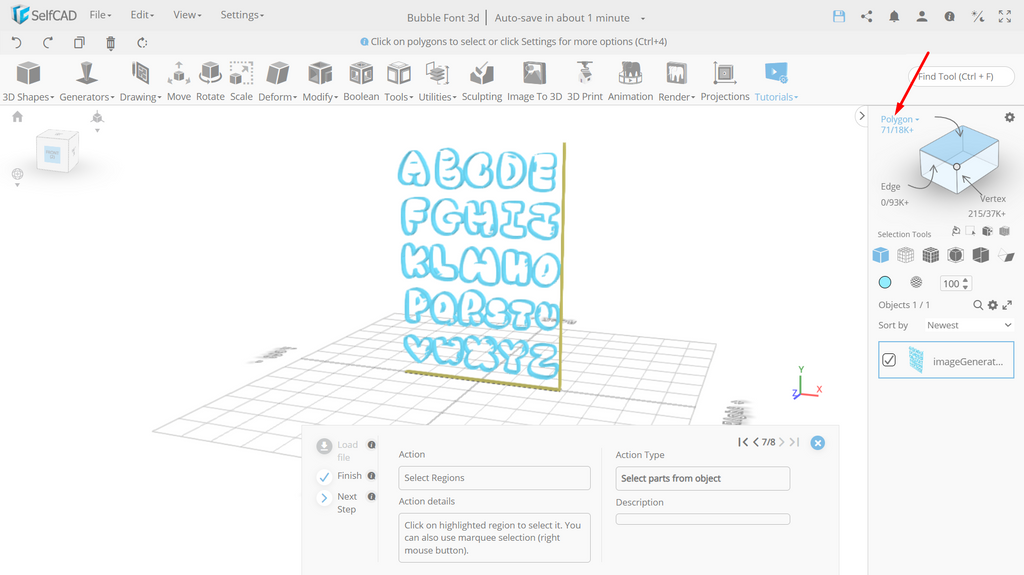Select the Scale tool
This screenshot has height=575, width=1024.
tap(241, 82)
